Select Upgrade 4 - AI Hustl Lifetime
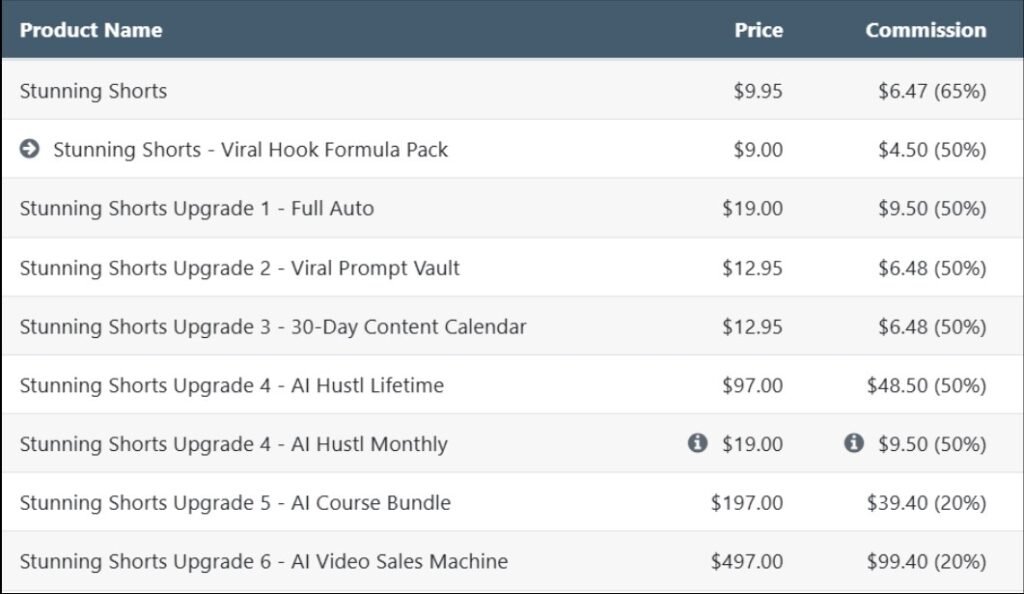This screenshot has height=594, width=1024. (x=232, y=385)
